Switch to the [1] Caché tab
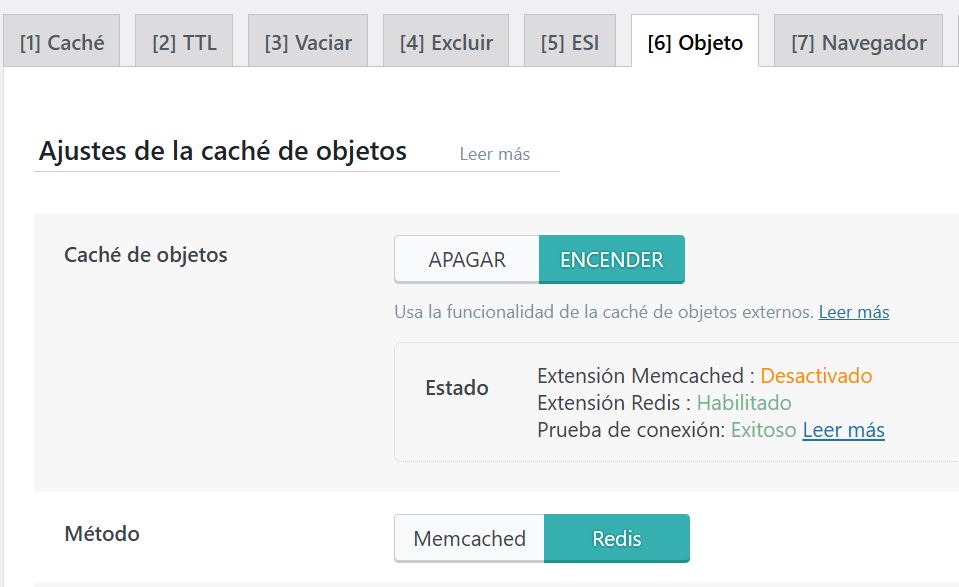This screenshot has height=587, width=959. point(61,43)
